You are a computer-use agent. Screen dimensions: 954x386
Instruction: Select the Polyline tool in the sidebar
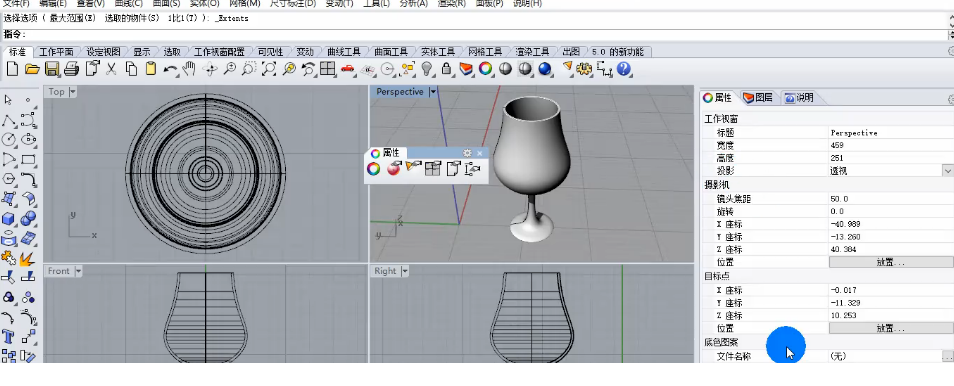click(x=9, y=120)
